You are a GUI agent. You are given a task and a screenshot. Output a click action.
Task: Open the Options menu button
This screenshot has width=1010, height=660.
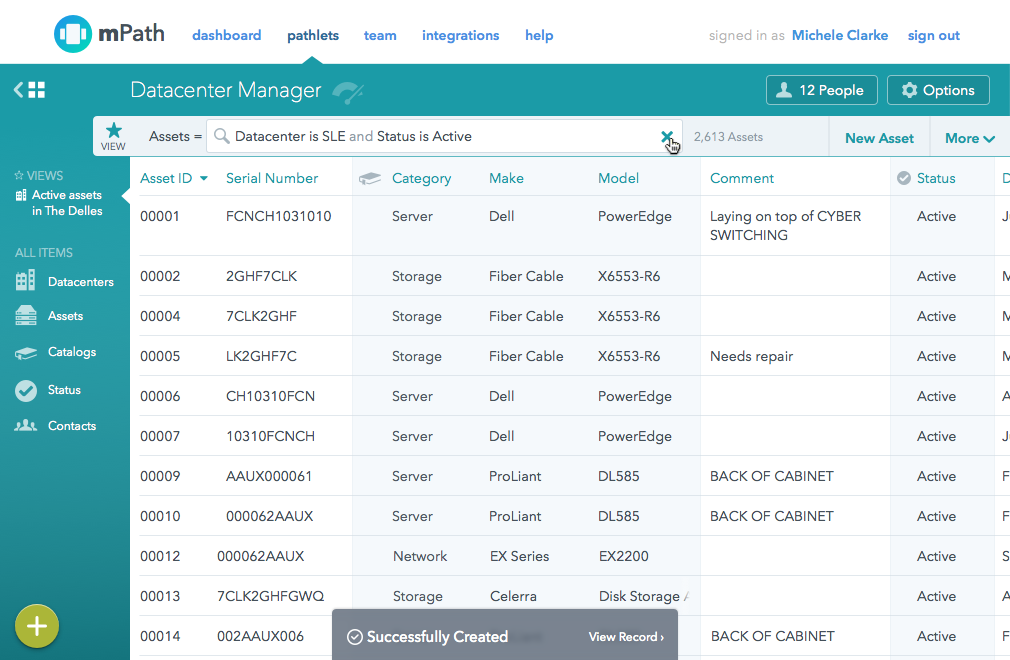[937, 90]
